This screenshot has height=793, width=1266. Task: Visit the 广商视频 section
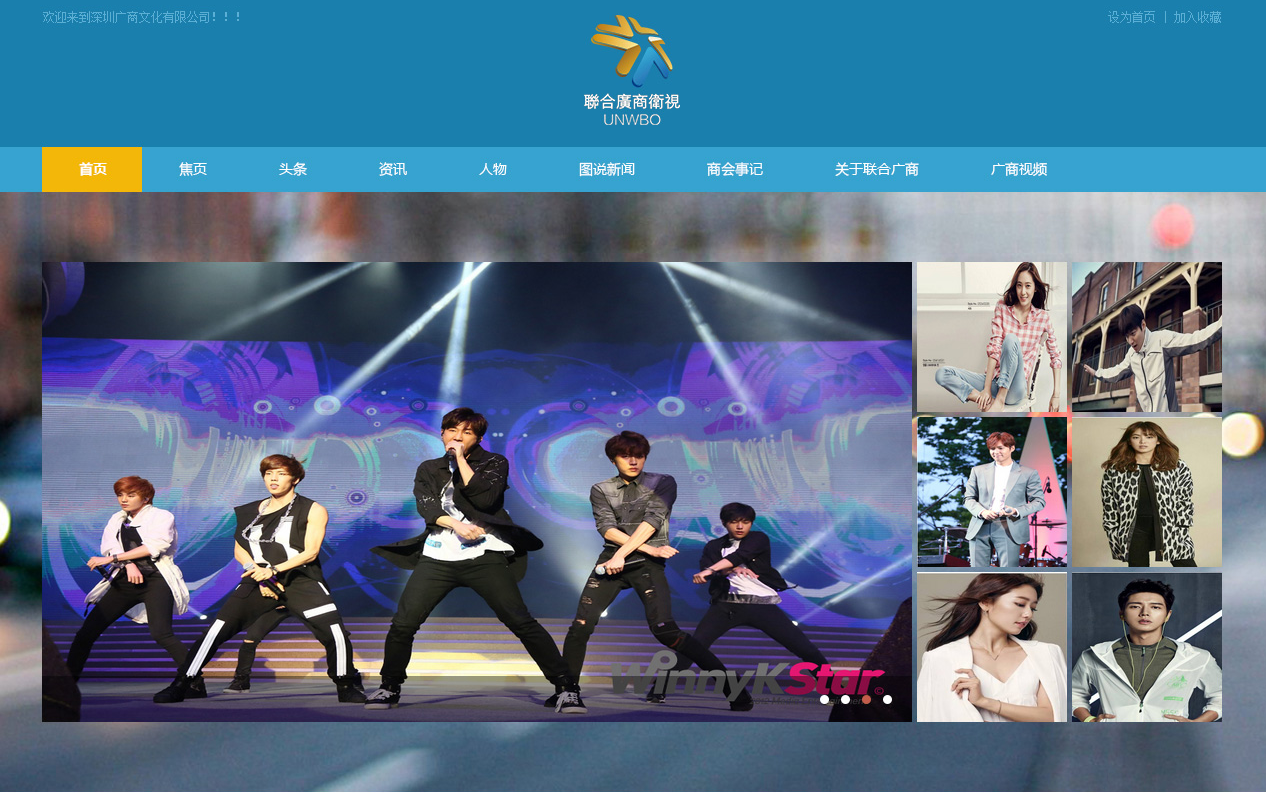1018,169
